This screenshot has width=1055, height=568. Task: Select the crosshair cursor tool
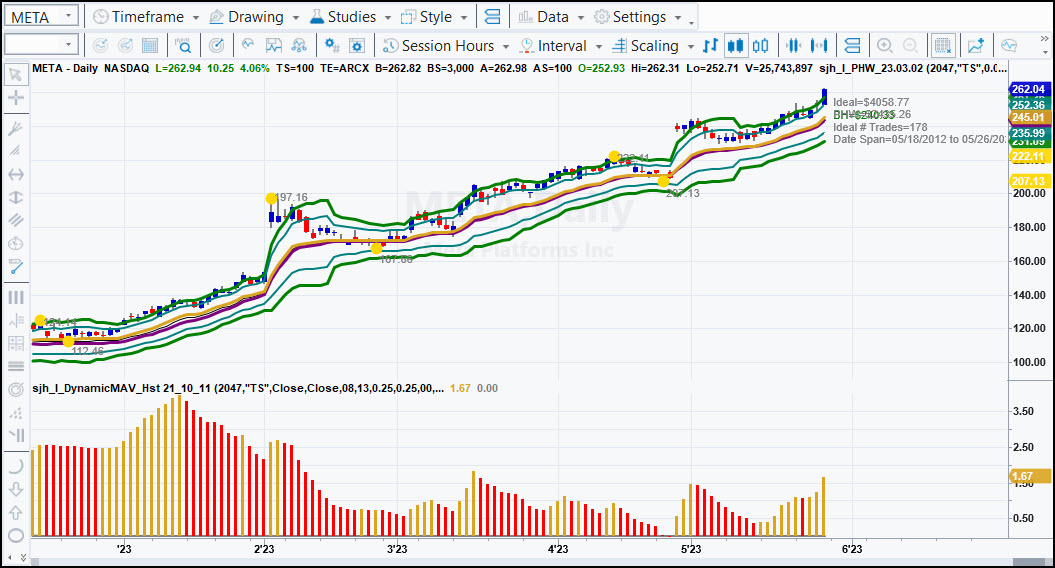coord(15,98)
